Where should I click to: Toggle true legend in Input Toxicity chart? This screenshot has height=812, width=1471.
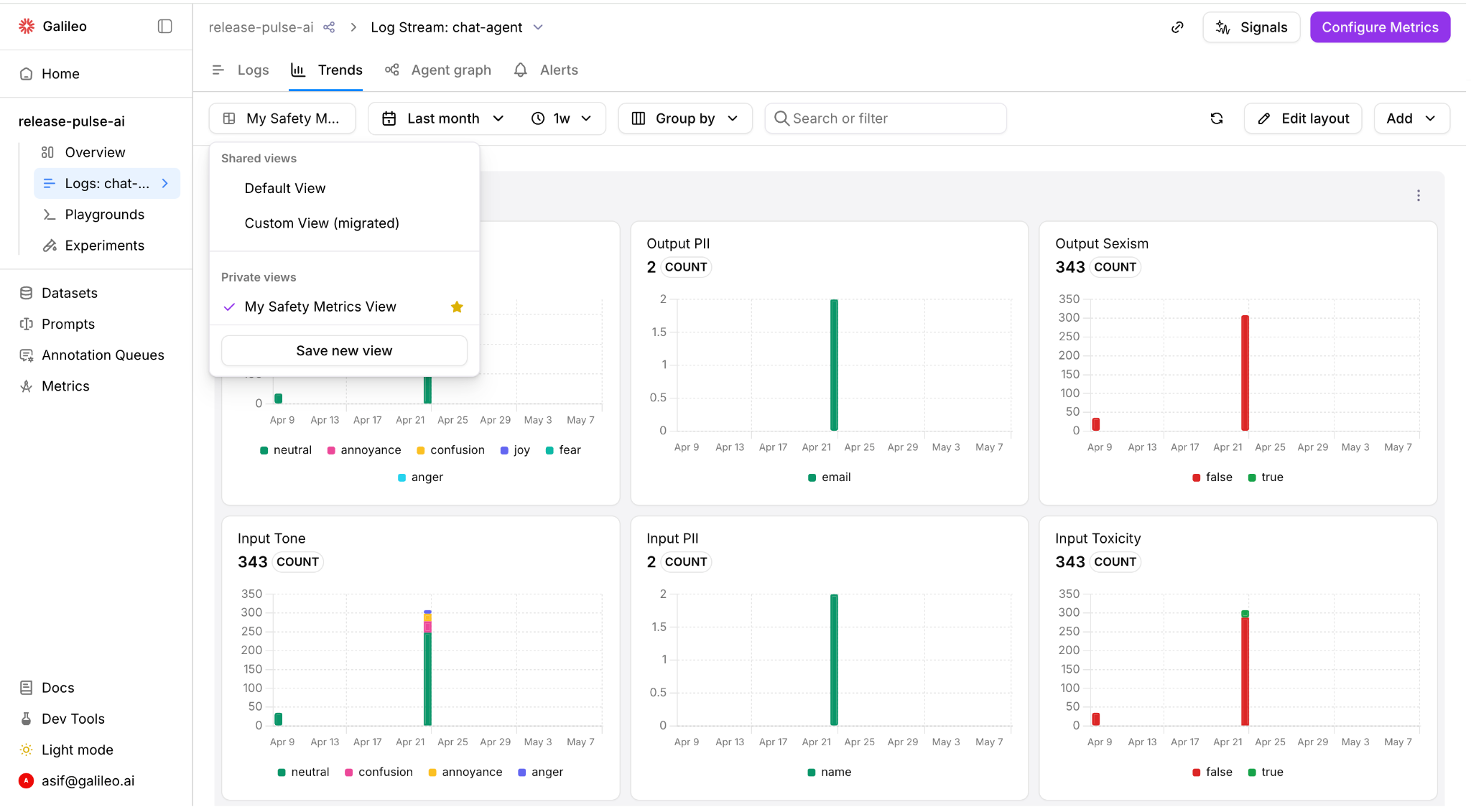(x=1266, y=773)
